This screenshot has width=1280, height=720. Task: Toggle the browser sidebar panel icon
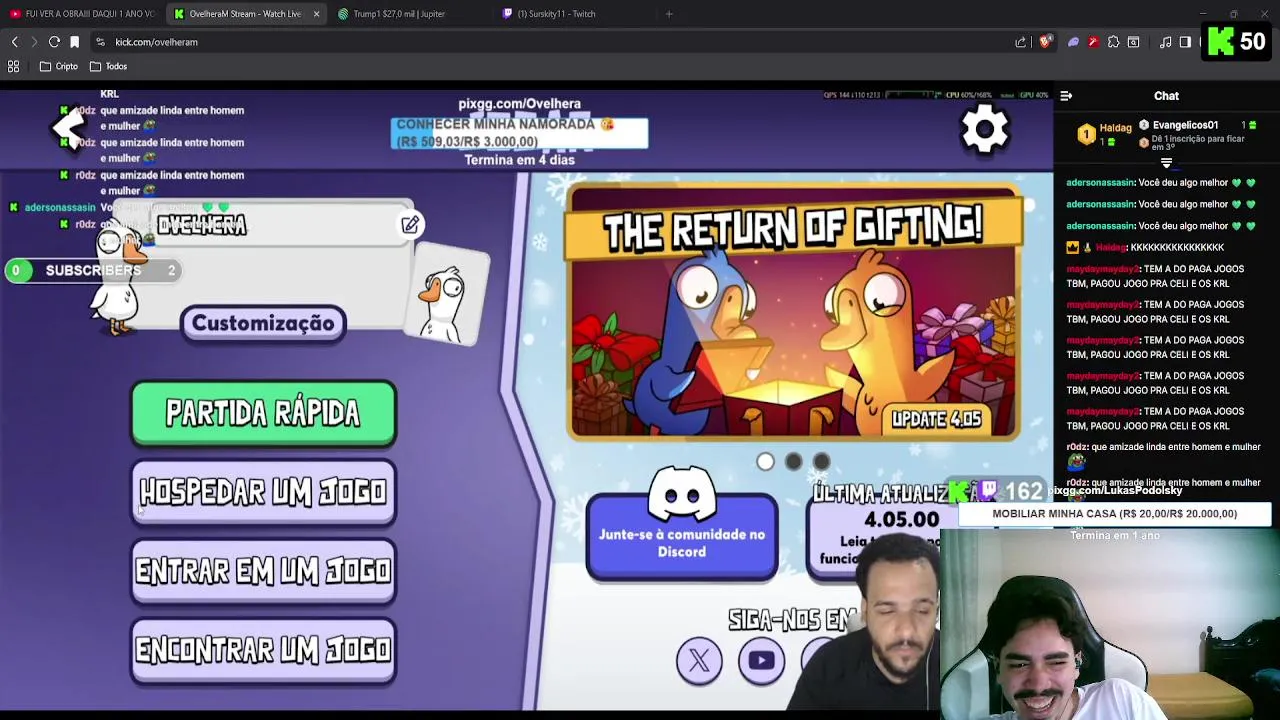[1185, 42]
